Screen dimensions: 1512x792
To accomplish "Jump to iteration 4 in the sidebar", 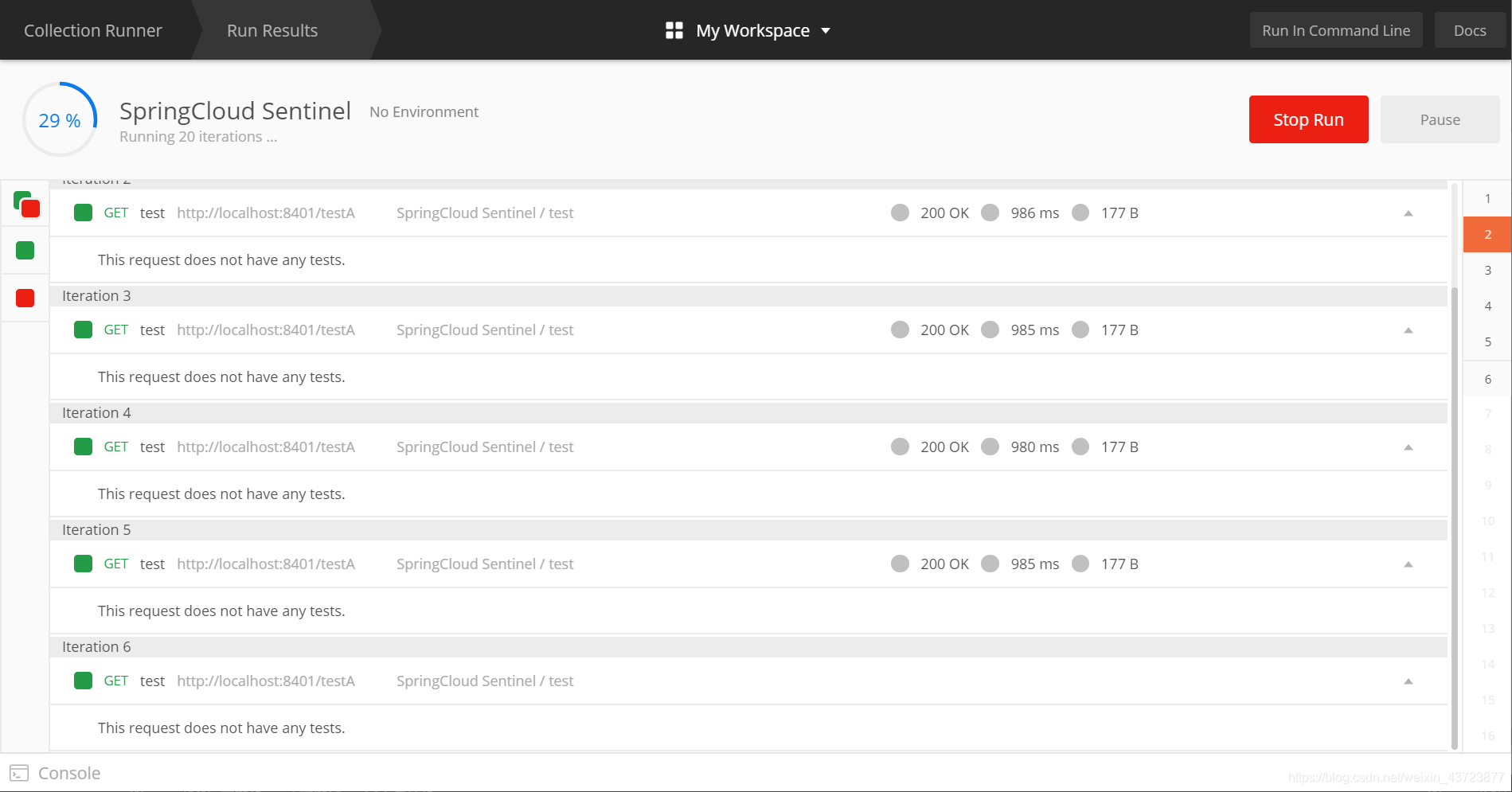I will [x=1487, y=306].
